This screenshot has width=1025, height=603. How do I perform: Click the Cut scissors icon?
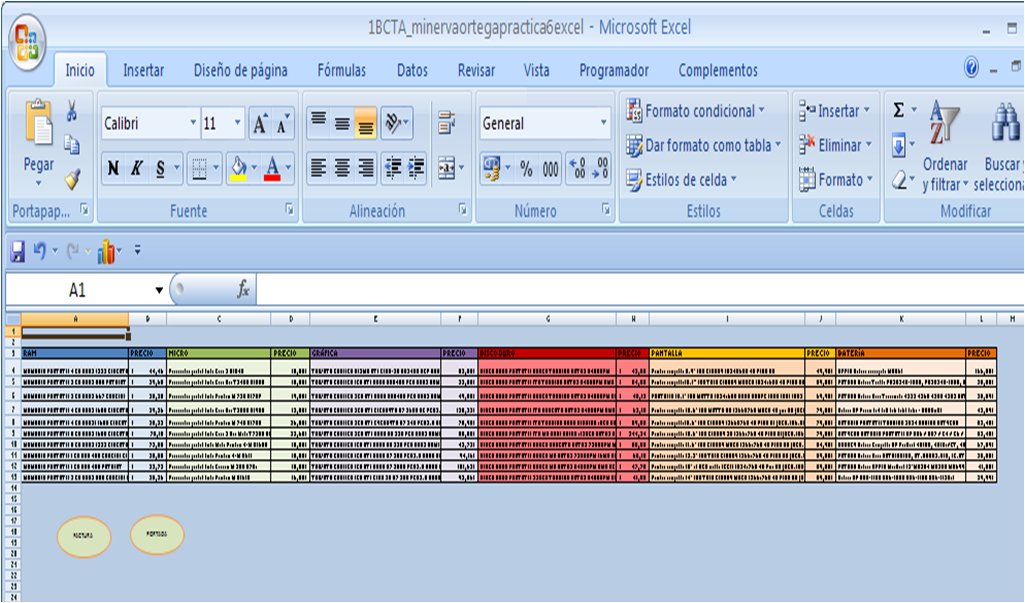[71, 111]
